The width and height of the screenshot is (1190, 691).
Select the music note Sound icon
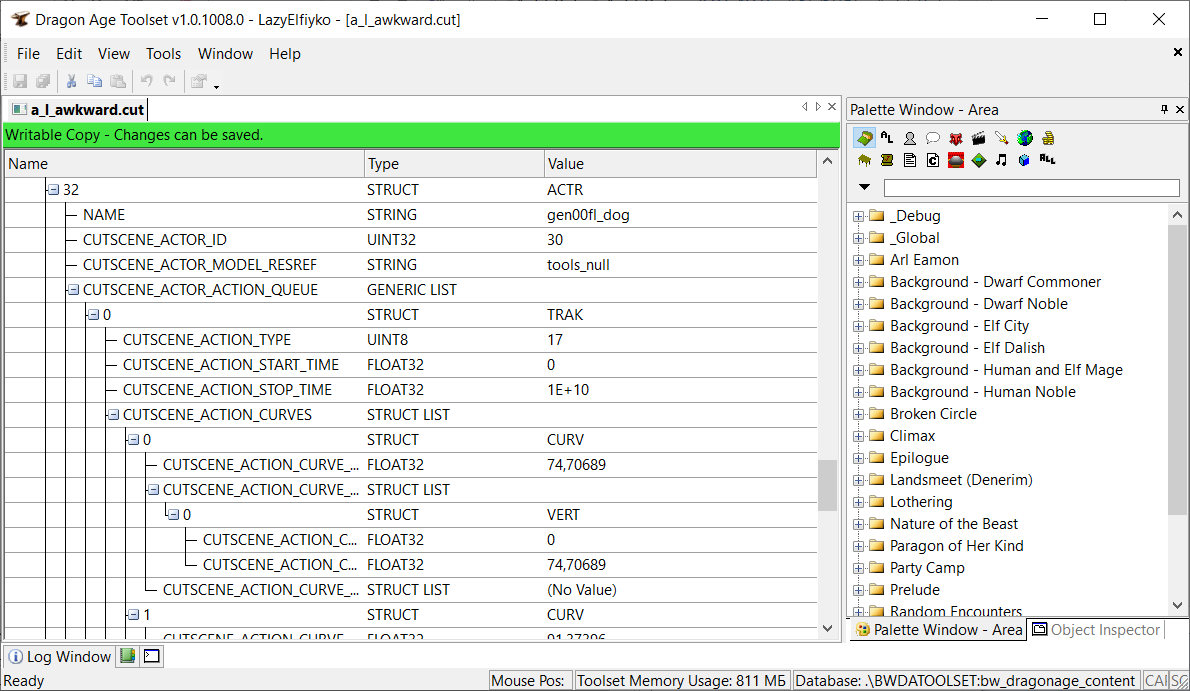tap(1002, 160)
